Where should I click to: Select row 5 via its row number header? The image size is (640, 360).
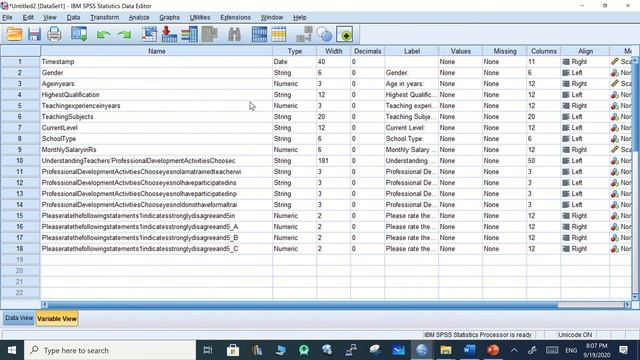[20, 106]
